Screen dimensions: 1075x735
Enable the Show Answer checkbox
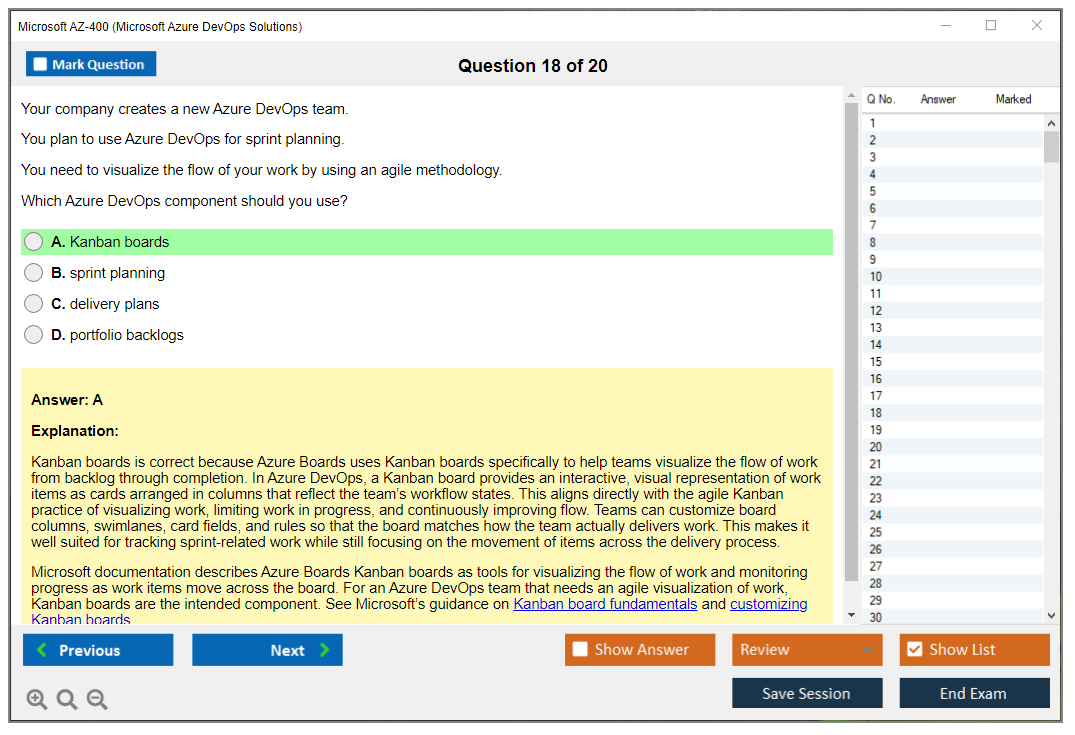580,649
